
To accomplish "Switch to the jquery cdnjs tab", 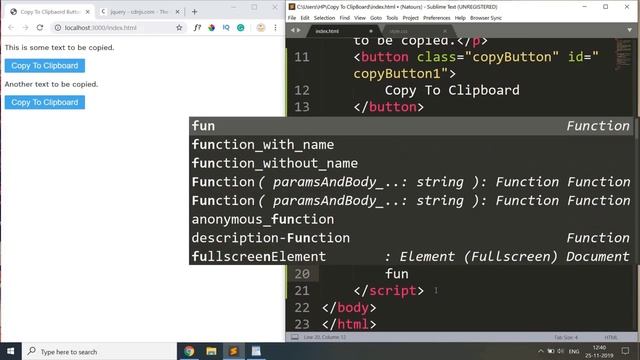I will point(140,12).
